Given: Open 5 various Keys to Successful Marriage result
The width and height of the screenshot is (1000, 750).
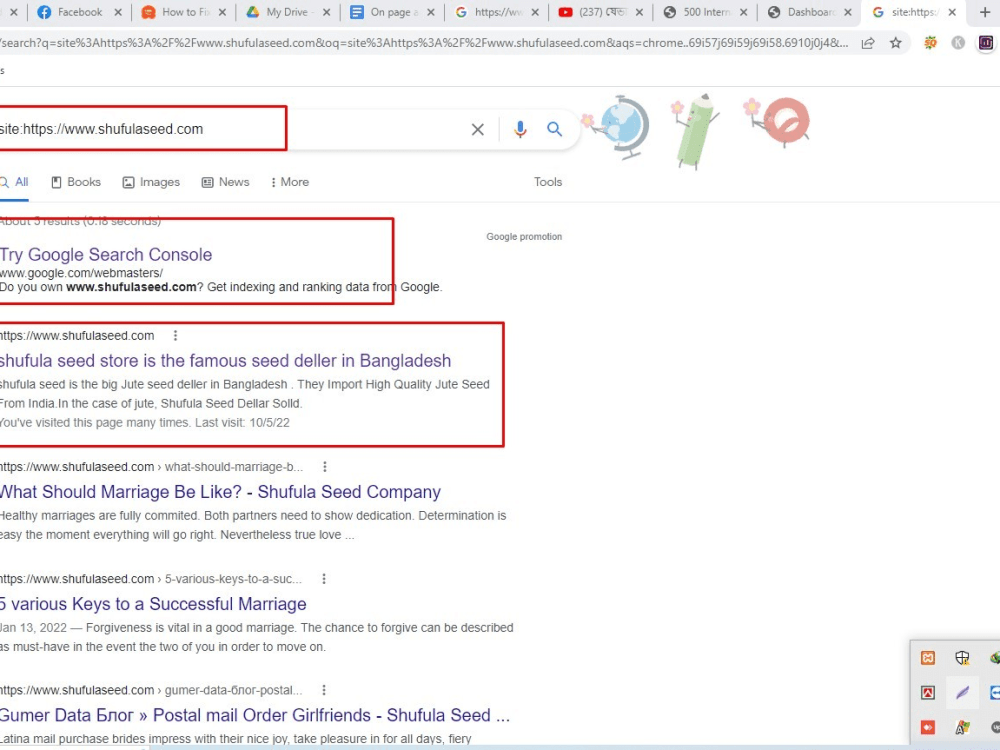Looking at the screenshot, I should point(153,603).
